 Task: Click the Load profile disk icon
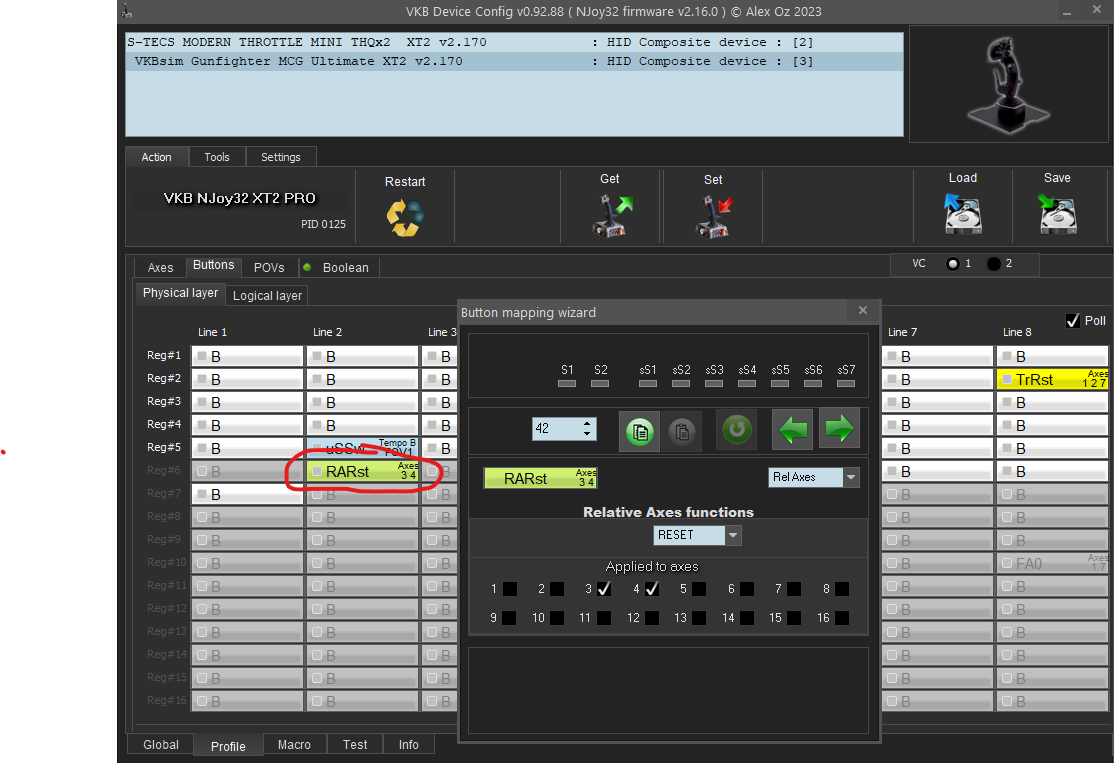[962, 213]
